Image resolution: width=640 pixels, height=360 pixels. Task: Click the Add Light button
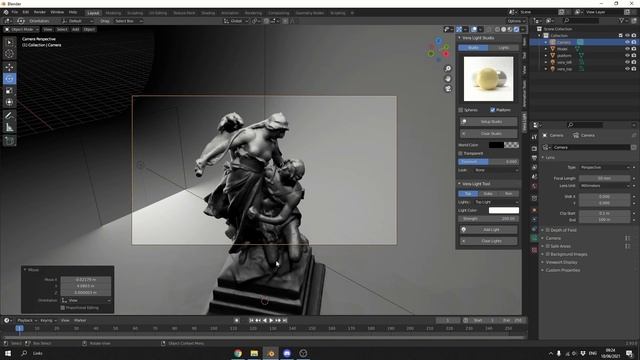(x=489, y=230)
